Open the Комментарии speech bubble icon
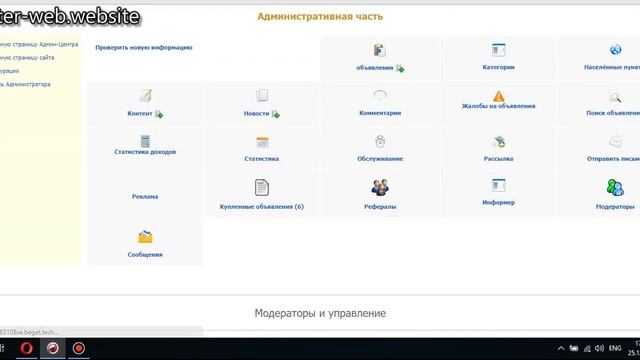The width and height of the screenshot is (640, 360). (x=380, y=95)
